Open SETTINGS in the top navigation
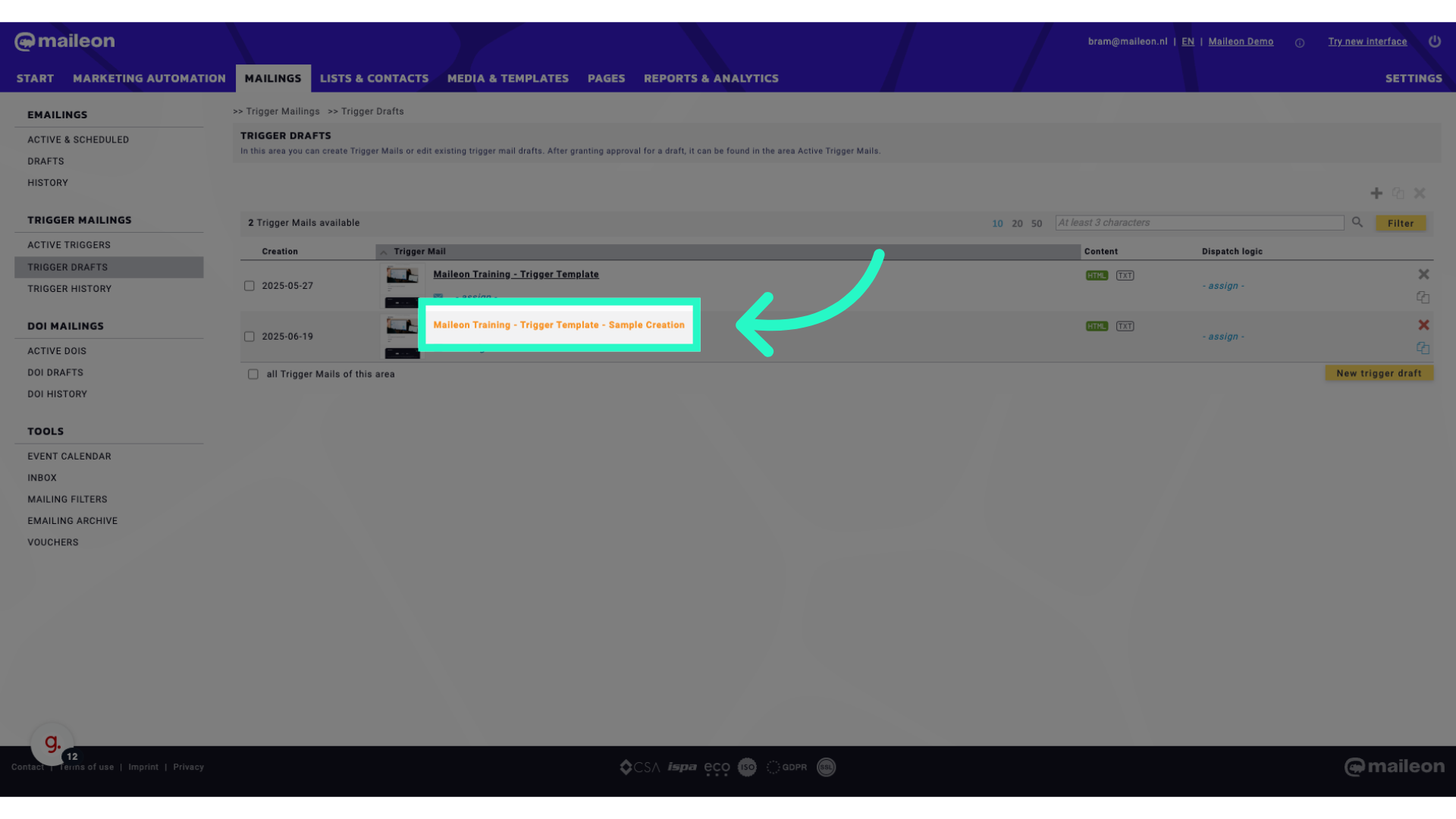The height and width of the screenshot is (819, 1456). pos(1413,78)
